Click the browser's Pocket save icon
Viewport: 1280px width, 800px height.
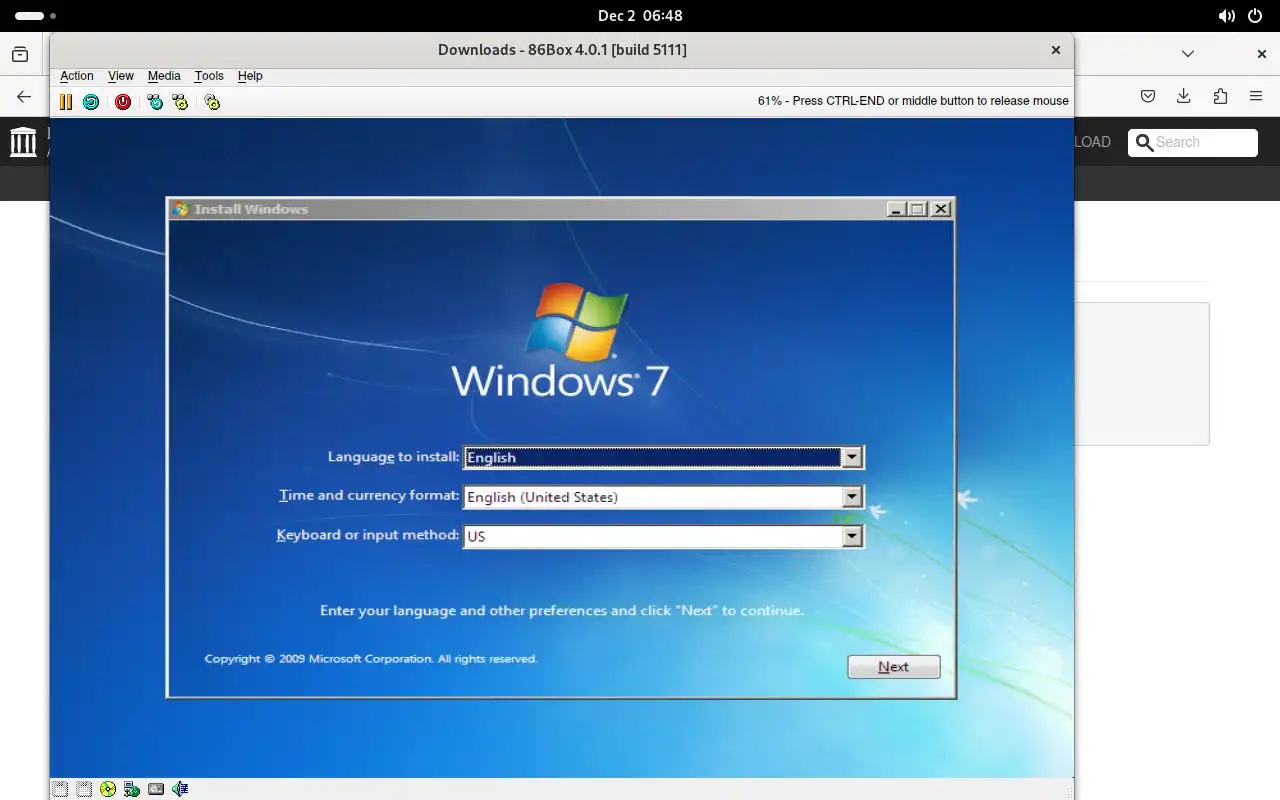click(1148, 97)
